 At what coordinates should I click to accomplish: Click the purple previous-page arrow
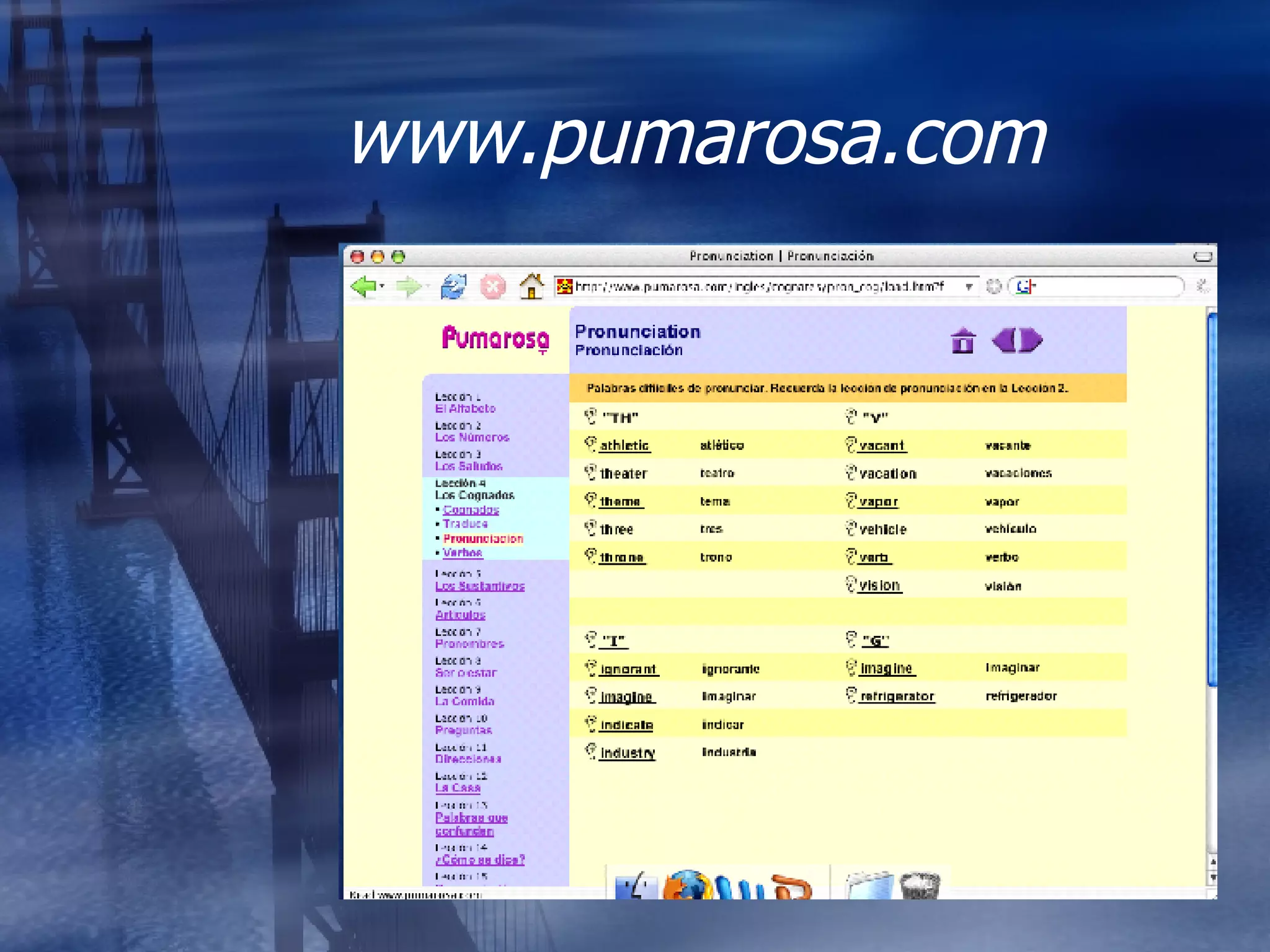click(x=1005, y=340)
